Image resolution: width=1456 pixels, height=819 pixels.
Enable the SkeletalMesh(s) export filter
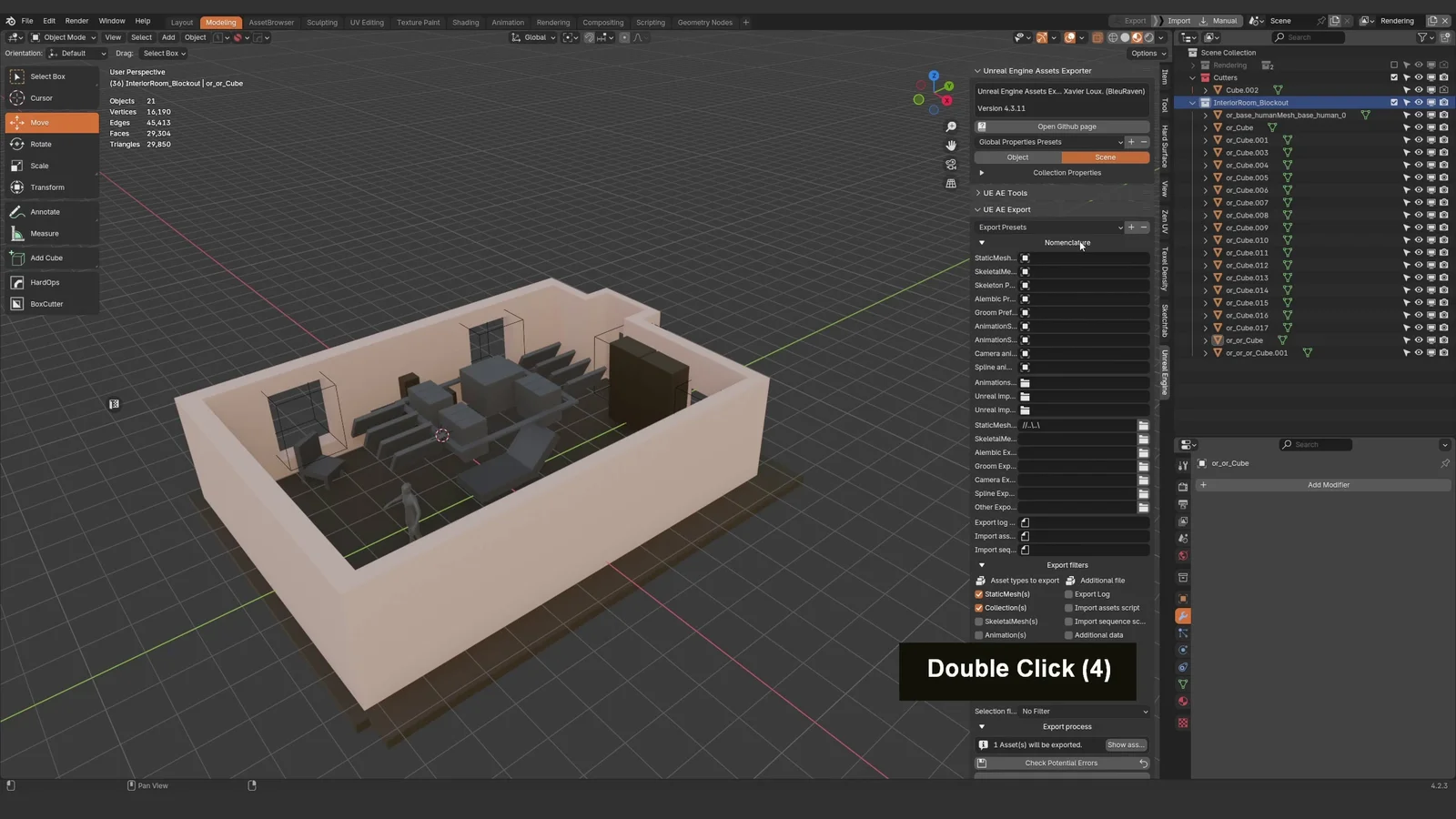pos(978,621)
